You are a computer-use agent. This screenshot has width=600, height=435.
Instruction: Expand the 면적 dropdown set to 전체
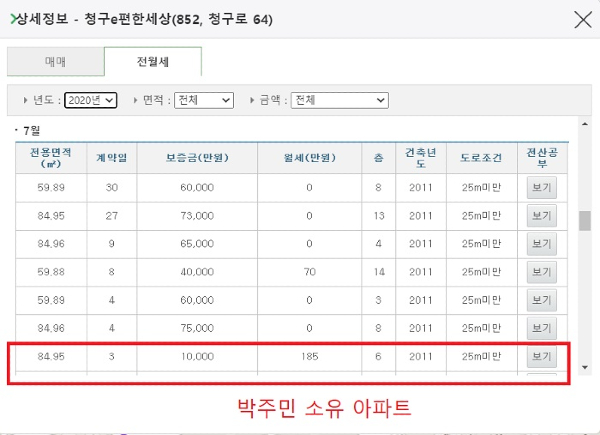point(203,100)
